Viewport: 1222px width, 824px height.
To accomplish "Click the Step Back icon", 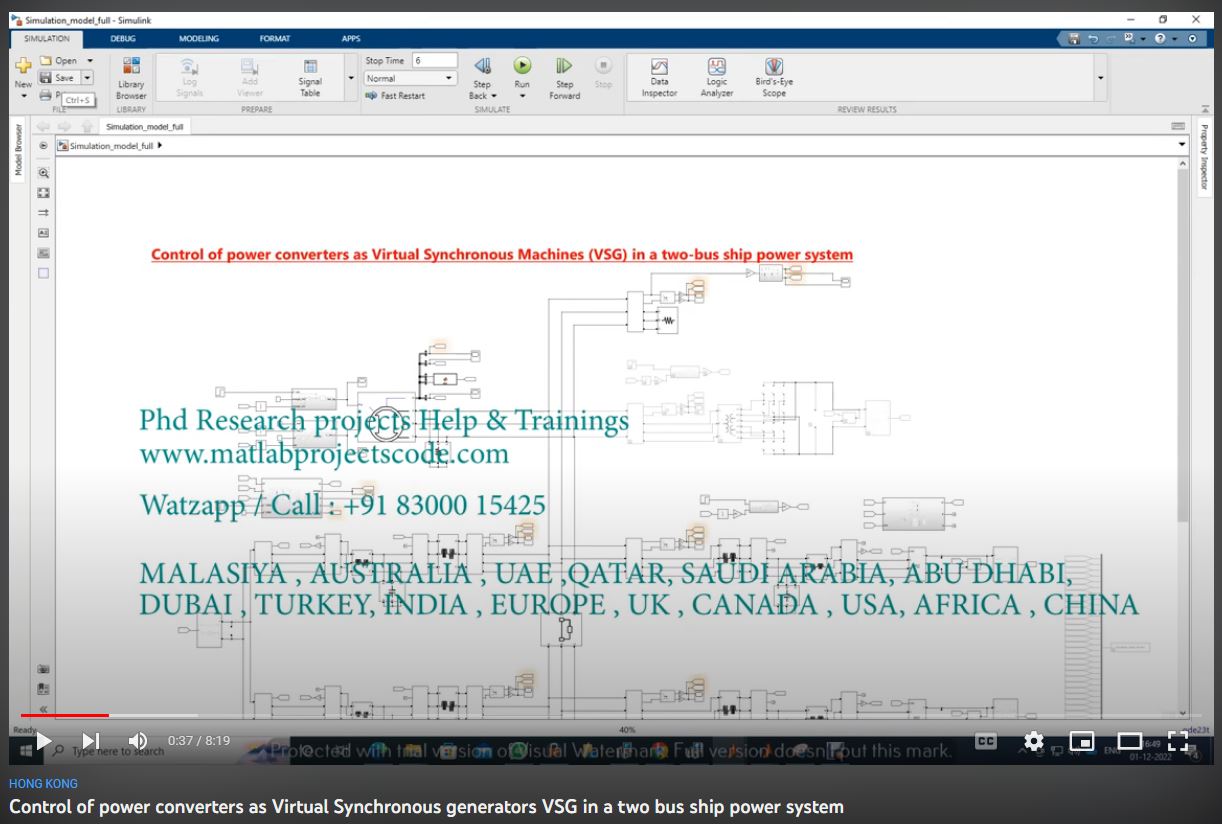I will (x=482, y=66).
